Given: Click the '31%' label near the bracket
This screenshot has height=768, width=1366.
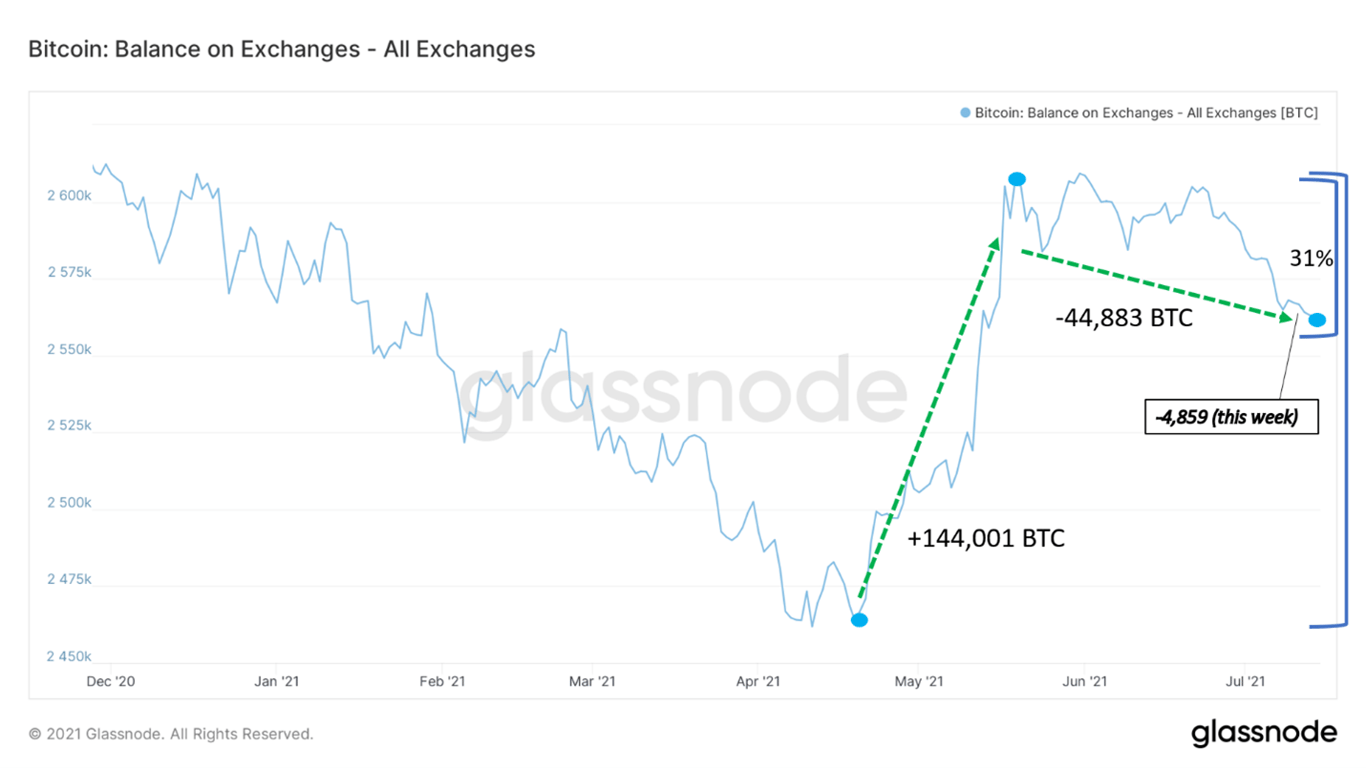Looking at the screenshot, I should pos(1310,259).
